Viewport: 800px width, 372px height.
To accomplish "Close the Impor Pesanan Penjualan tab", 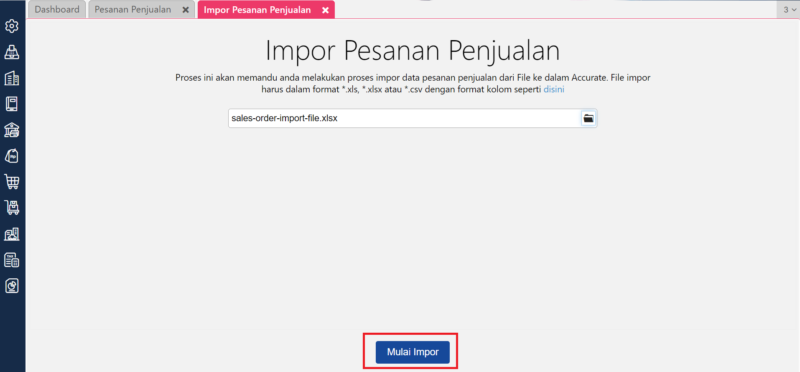I will pos(325,10).
